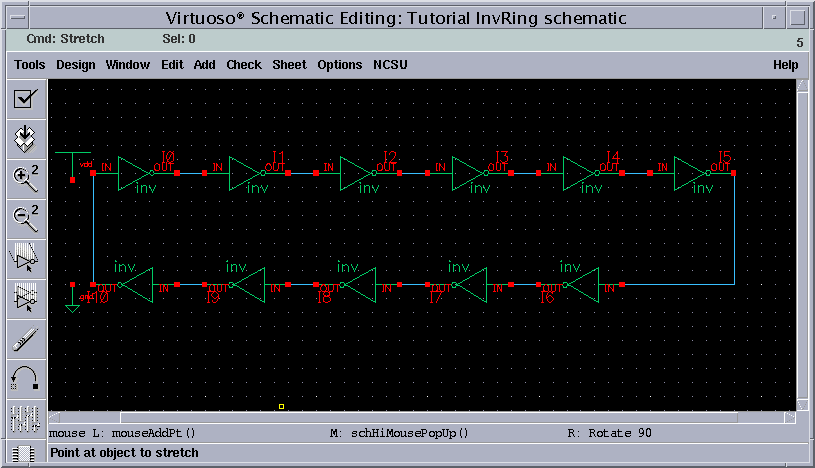815x468 pixels.
Task: Click the left vertical blue wire
Action: (x=94, y=229)
